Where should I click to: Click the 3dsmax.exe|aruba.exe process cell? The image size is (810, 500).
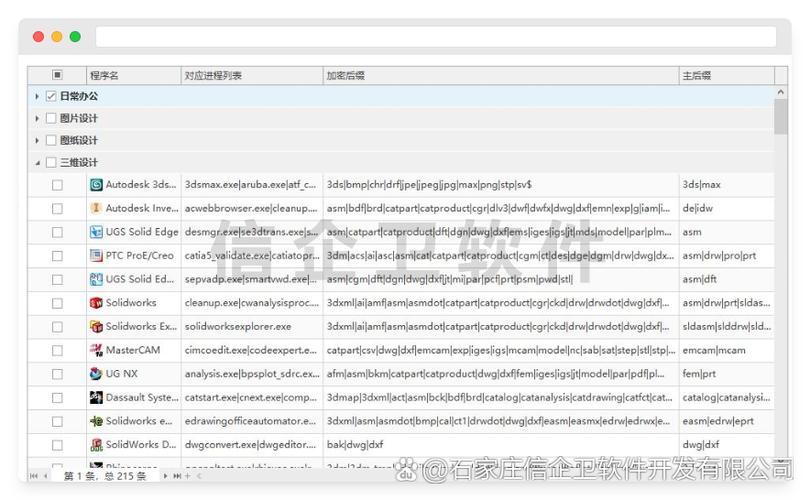(x=252, y=184)
